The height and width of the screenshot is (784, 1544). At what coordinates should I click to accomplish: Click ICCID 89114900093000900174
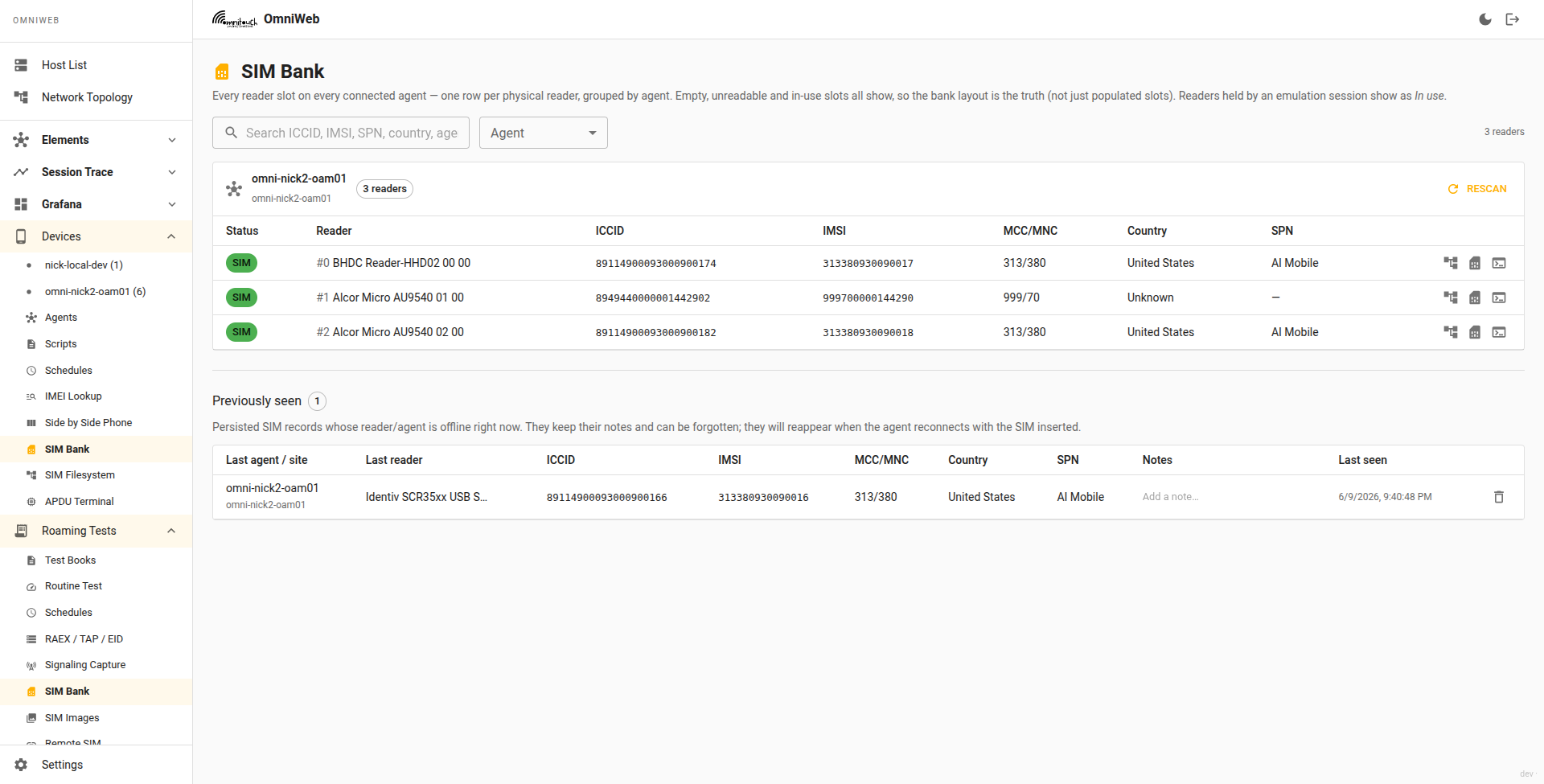tap(655, 264)
